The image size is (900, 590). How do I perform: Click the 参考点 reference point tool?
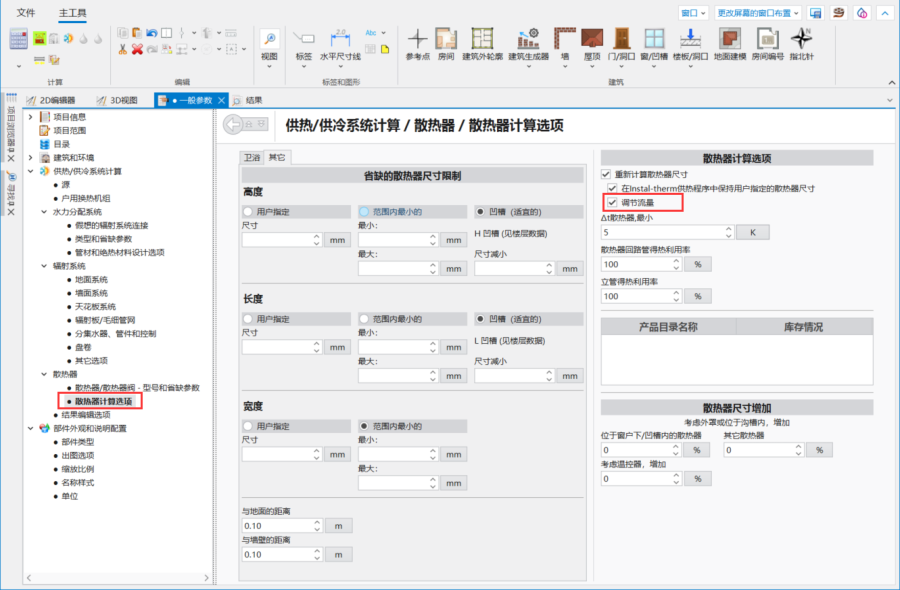[x=417, y=41]
